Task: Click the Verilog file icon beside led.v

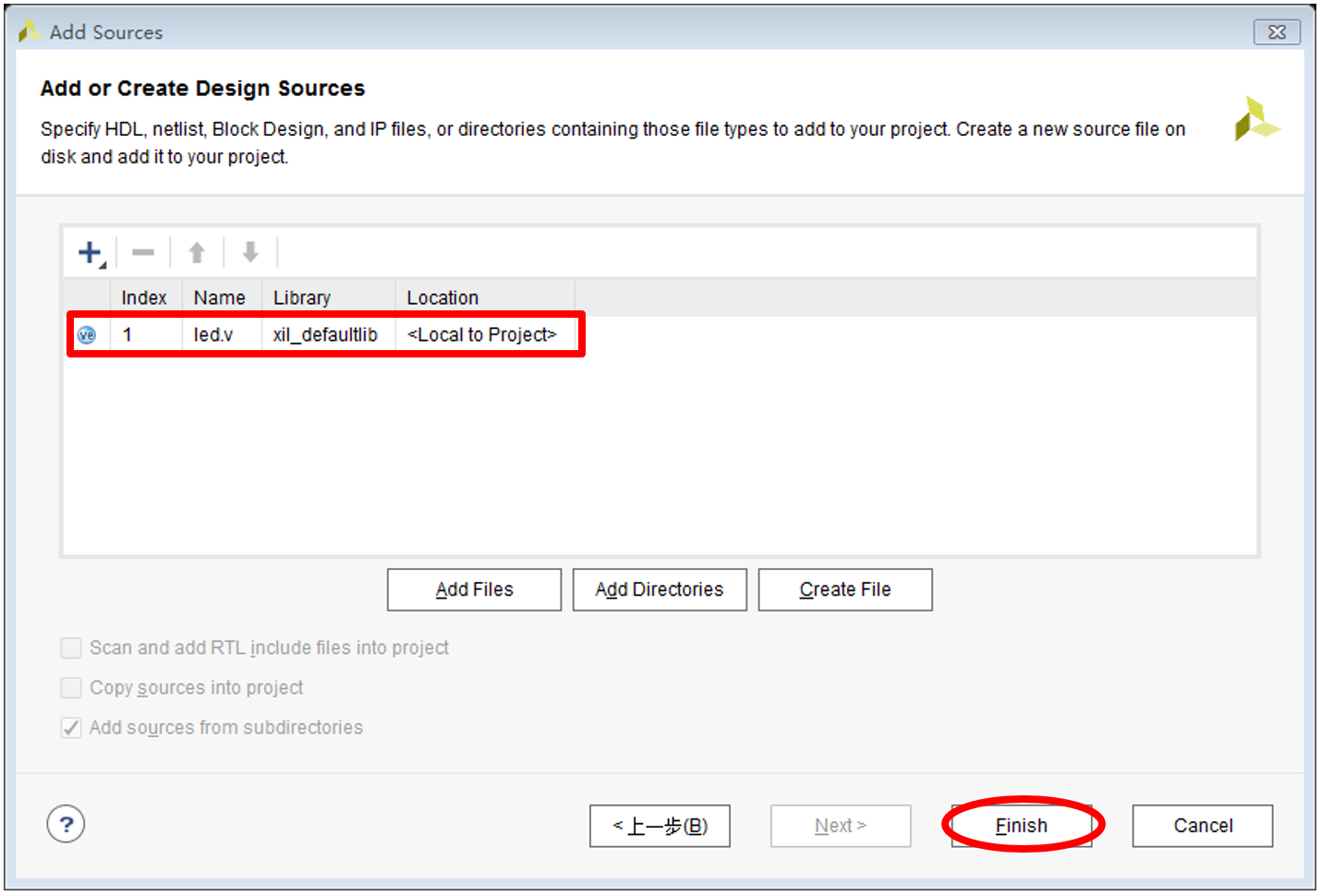Action: [x=87, y=335]
